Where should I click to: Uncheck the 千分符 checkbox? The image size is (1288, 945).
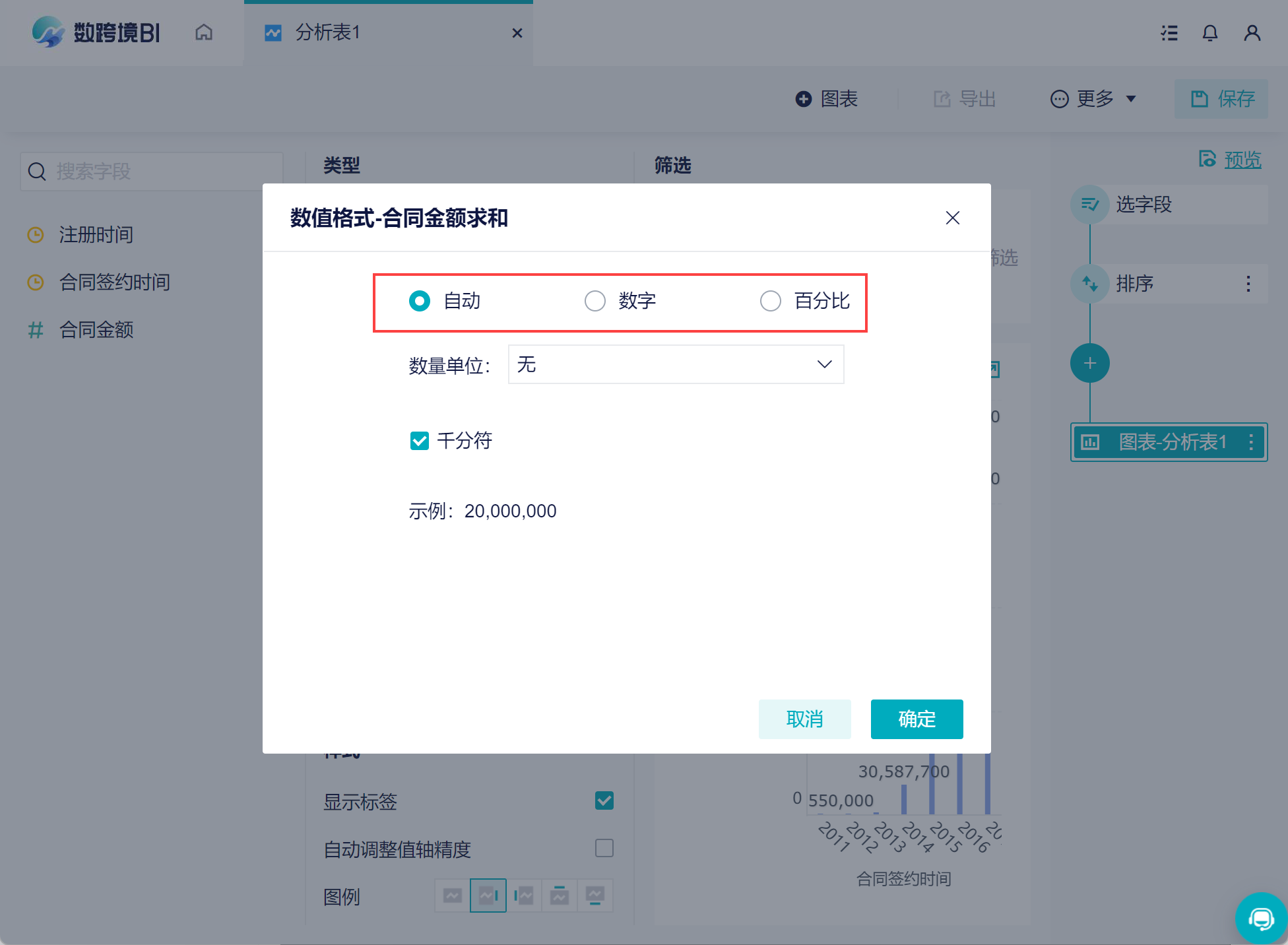tap(420, 440)
